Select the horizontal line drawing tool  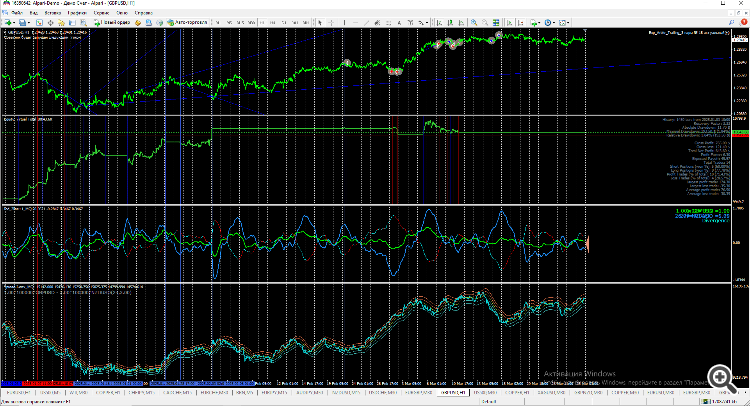pos(355,22)
